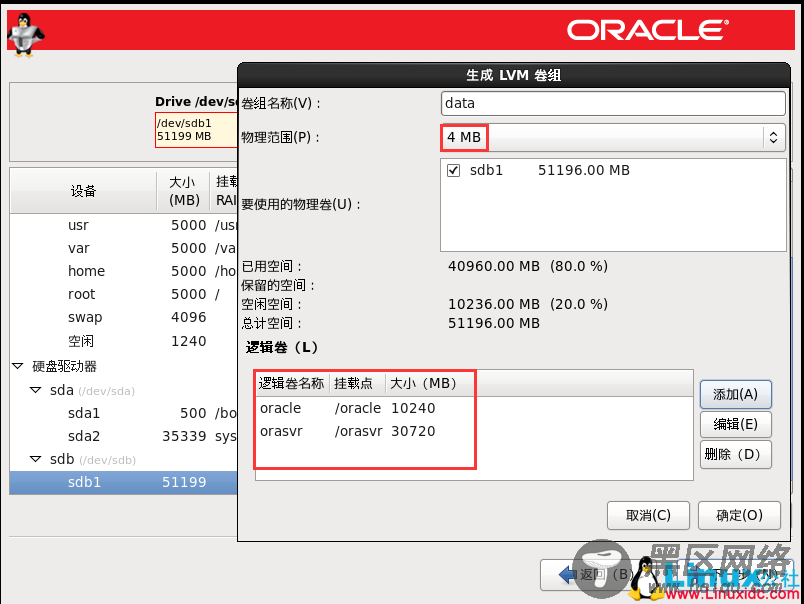Screen dimensions: 804x604
Task: Select the orasvr logical volume row
Action: [474, 431]
